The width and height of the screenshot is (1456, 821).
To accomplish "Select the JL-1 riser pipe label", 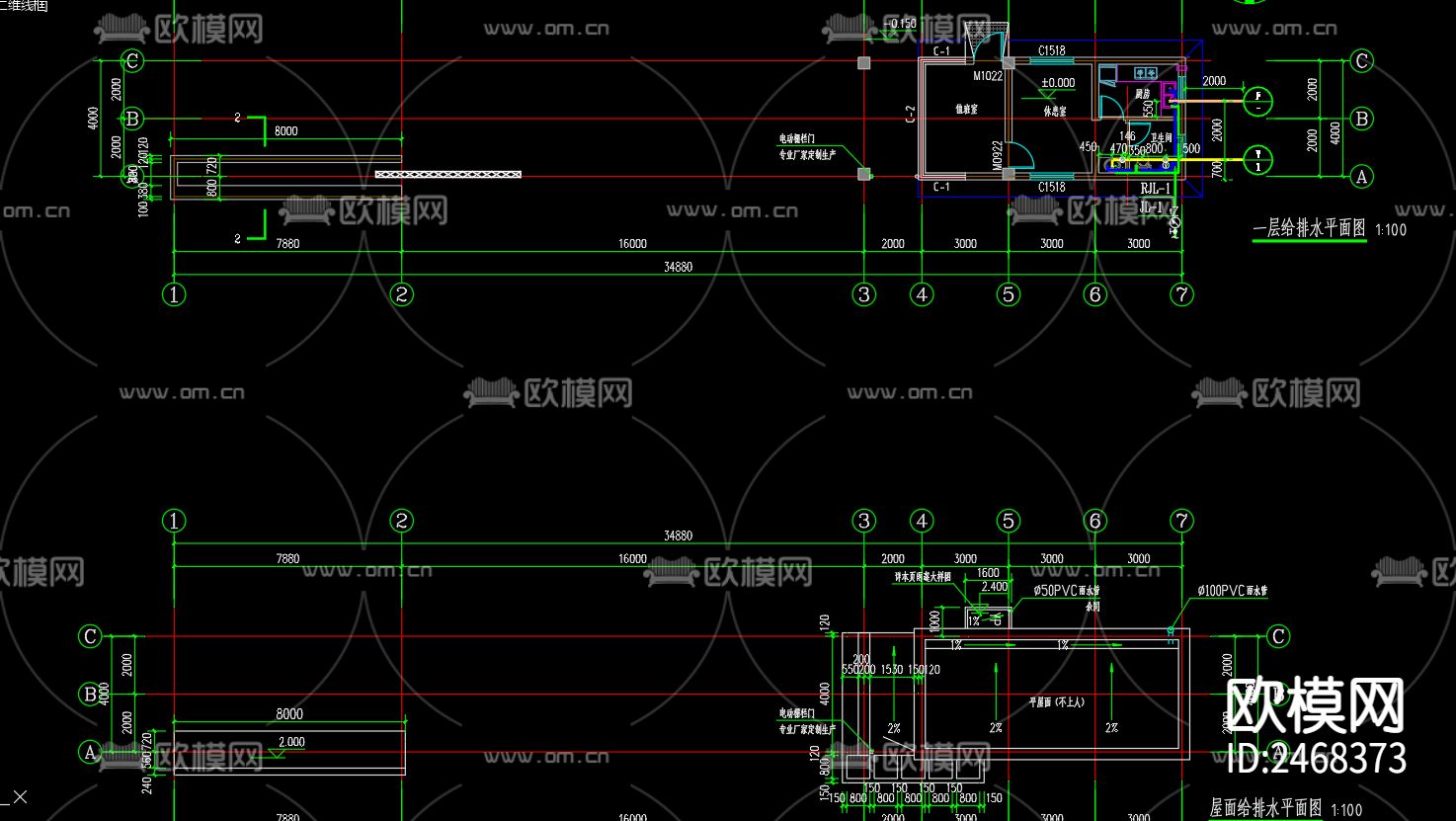I will coord(1152,207).
